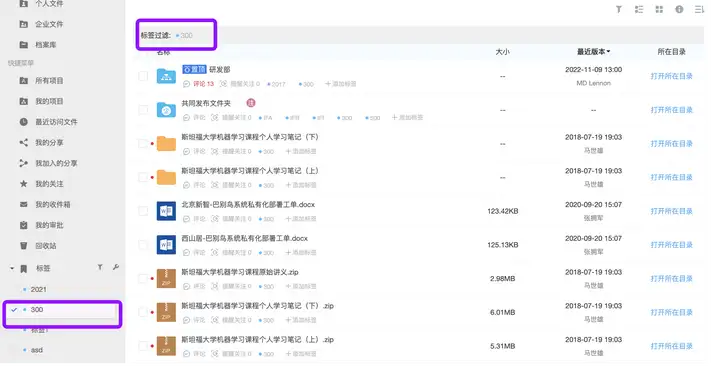
Task: Check the 共同发布文件夹 row checkbox
Action: pos(143,110)
